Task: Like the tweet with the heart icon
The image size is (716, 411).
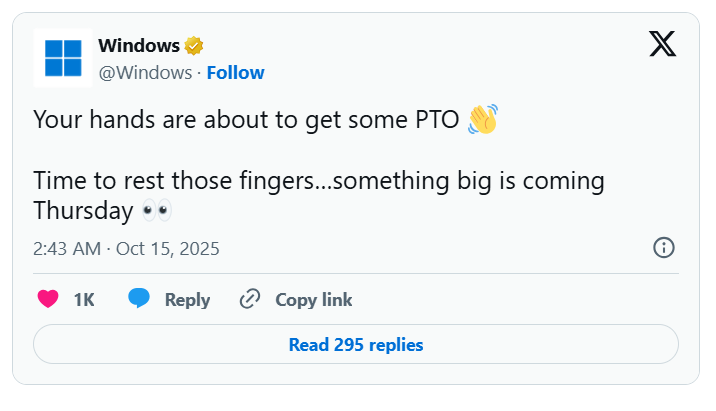Action: [48, 299]
